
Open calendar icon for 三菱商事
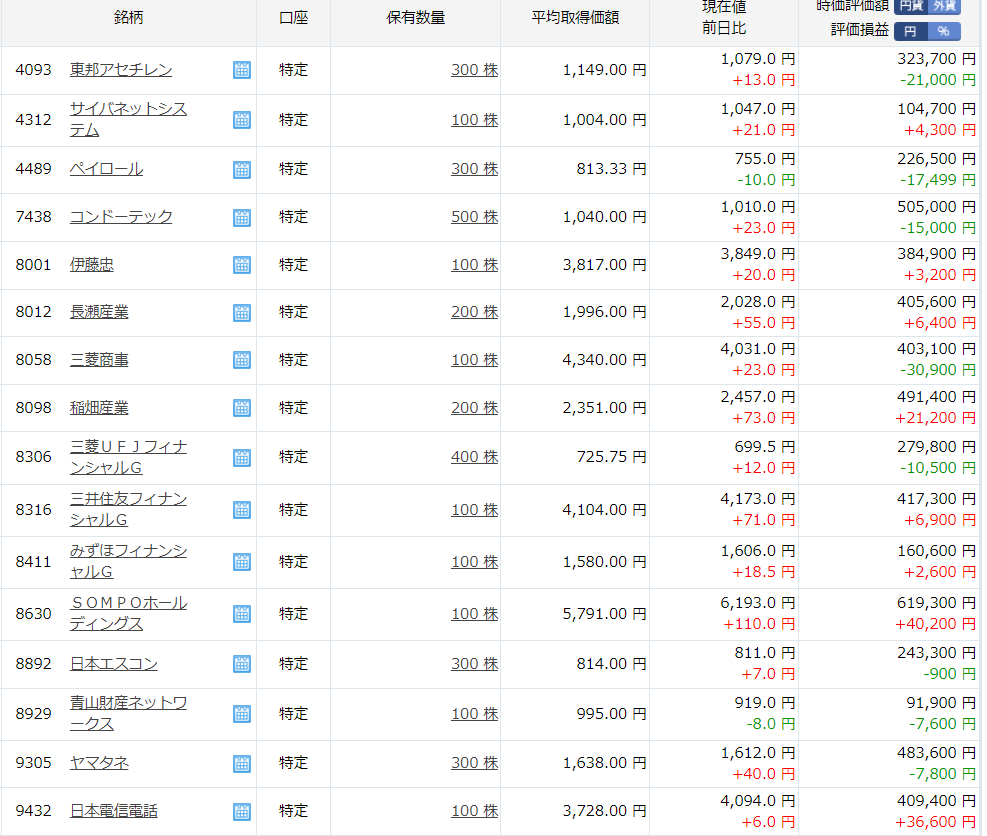click(x=242, y=360)
